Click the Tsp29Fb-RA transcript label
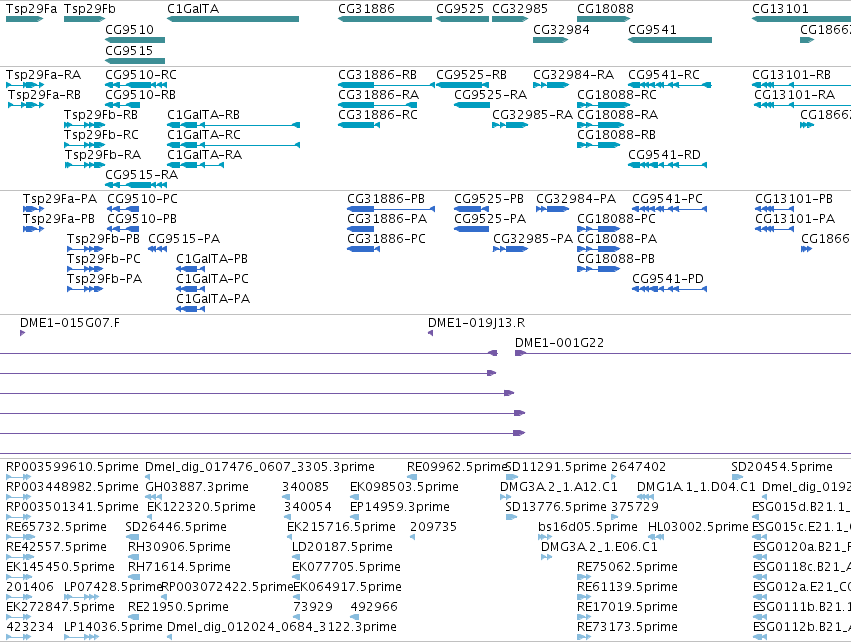Image resolution: width=851 pixels, height=642 pixels. coord(103,155)
